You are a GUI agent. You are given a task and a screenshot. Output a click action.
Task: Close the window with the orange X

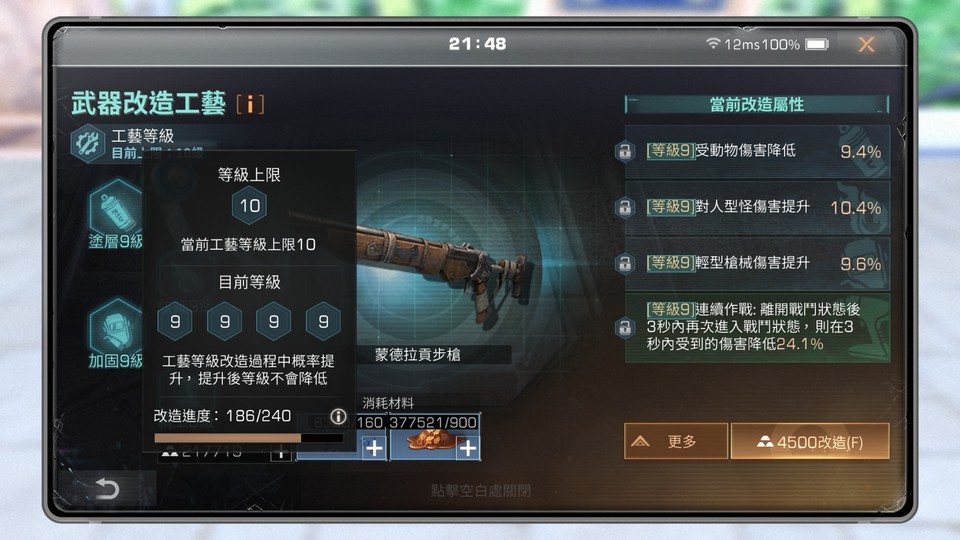pos(866,44)
